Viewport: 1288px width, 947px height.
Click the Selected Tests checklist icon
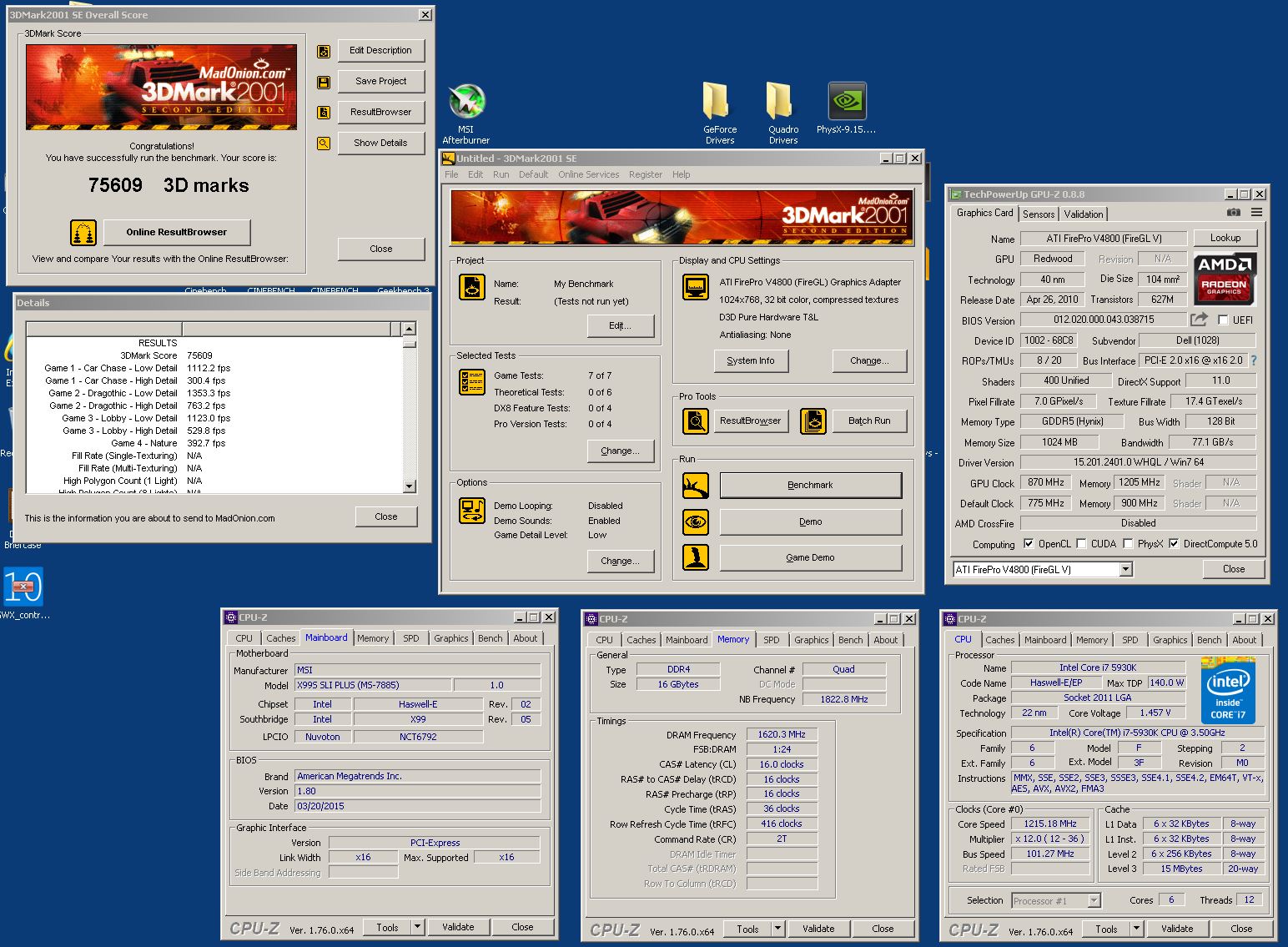pos(473,381)
